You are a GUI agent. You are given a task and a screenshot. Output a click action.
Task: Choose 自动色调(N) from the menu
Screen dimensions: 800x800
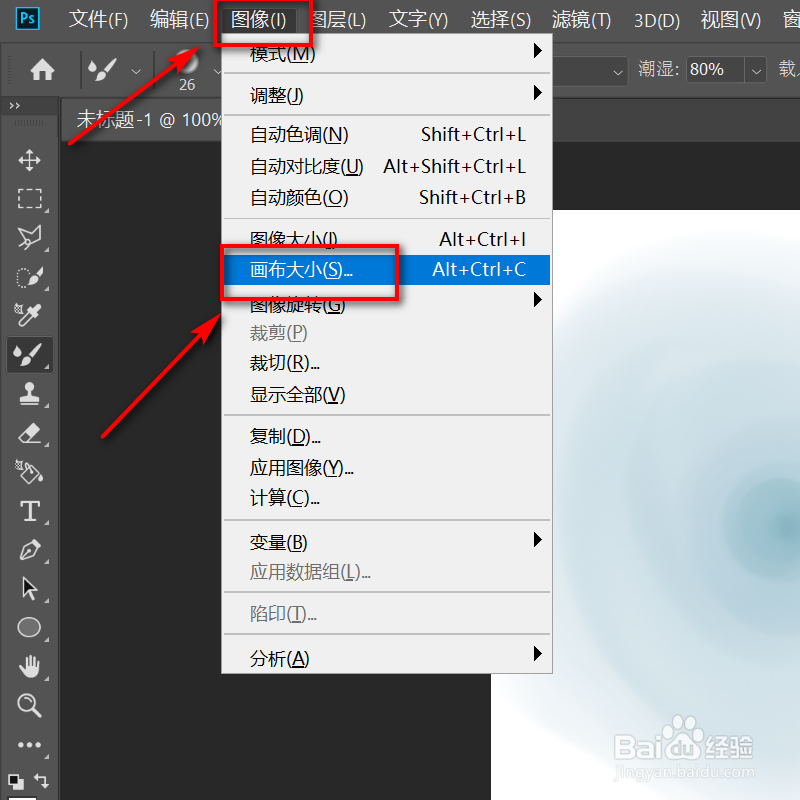coord(388,135)
